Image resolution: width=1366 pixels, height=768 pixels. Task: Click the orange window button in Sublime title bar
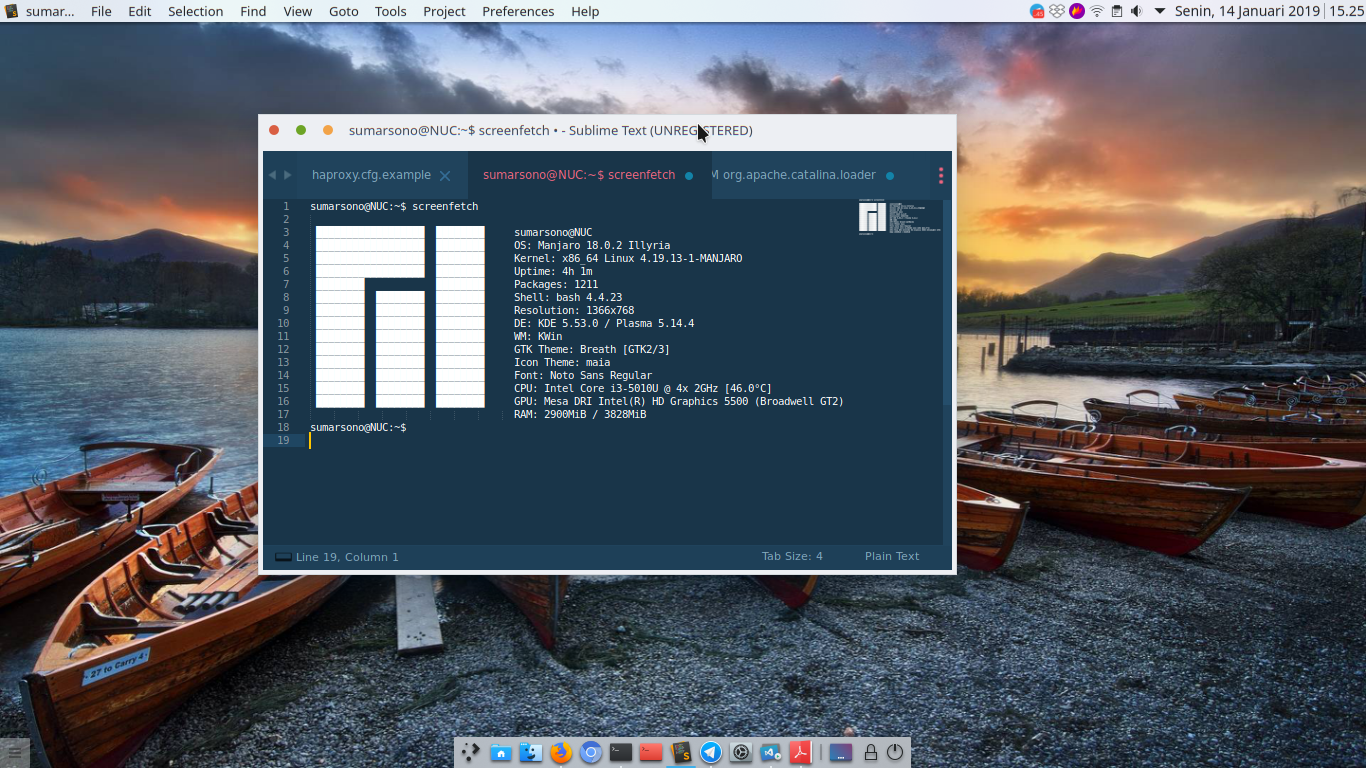pos(328,130)
